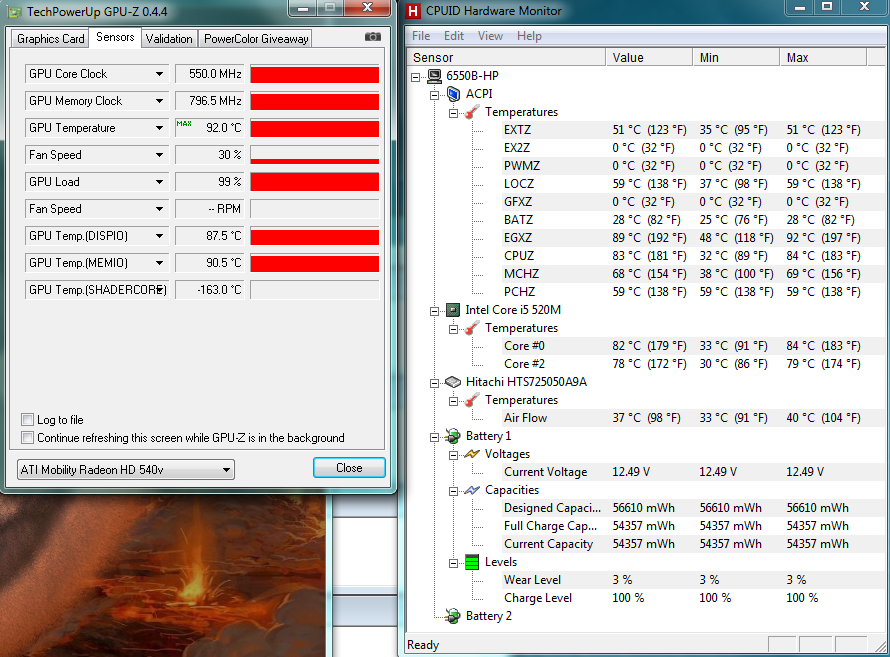The height and width of the screenshot is (657, 890).
Task: Open the GPU Core Clock sensor dropdown
Action: pos(159,74)
